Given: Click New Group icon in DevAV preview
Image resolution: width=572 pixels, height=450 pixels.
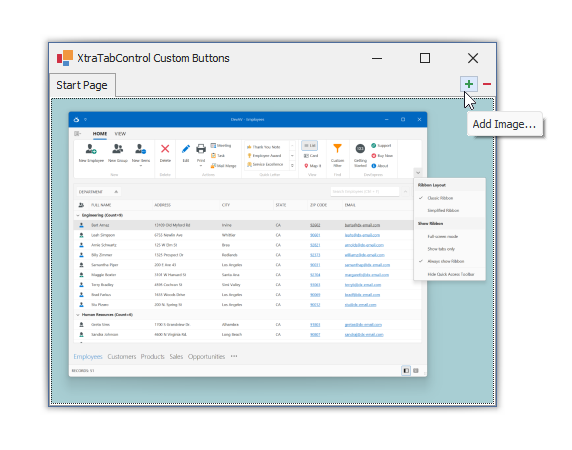Looking at the screenshot, I should 117,149.
